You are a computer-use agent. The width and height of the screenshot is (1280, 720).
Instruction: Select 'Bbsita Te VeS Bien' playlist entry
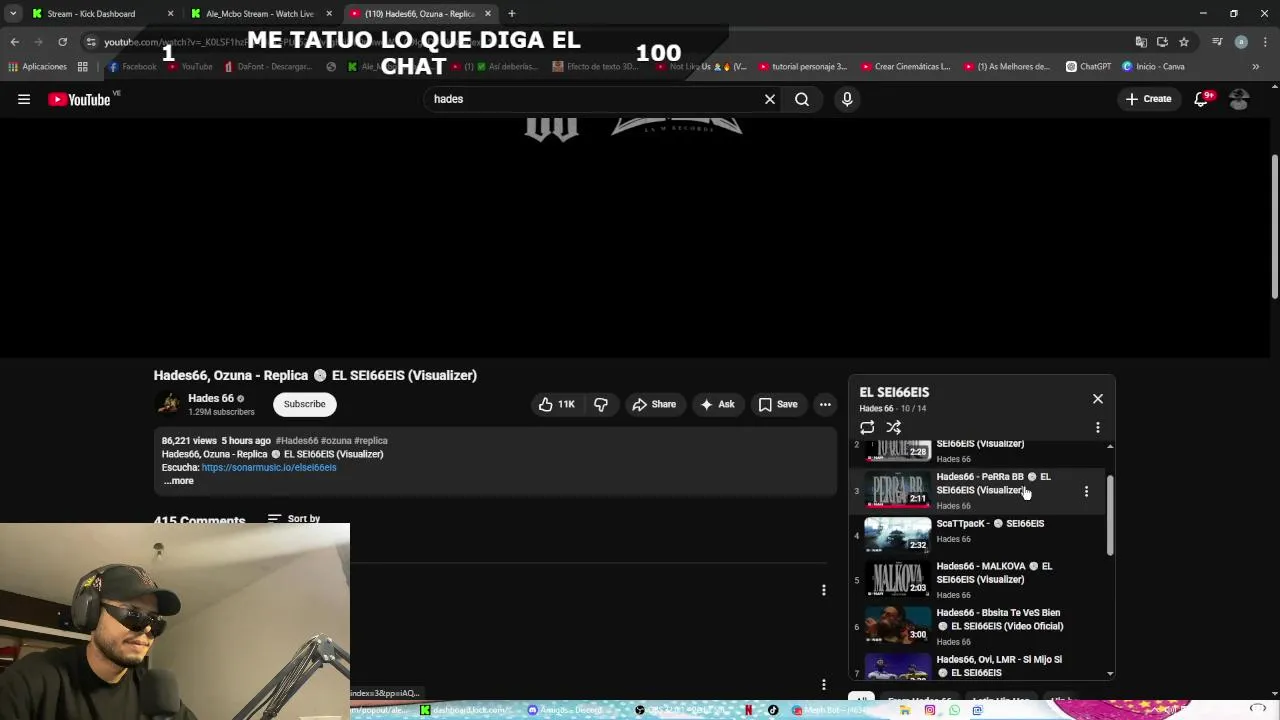click(x=978, y=626)
